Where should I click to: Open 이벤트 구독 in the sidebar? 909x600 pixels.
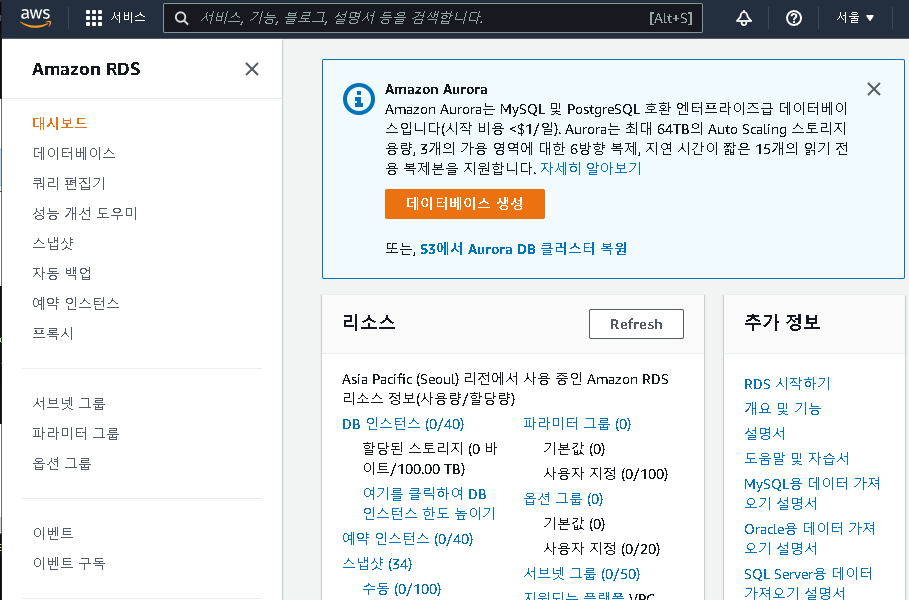pos(69,563)
